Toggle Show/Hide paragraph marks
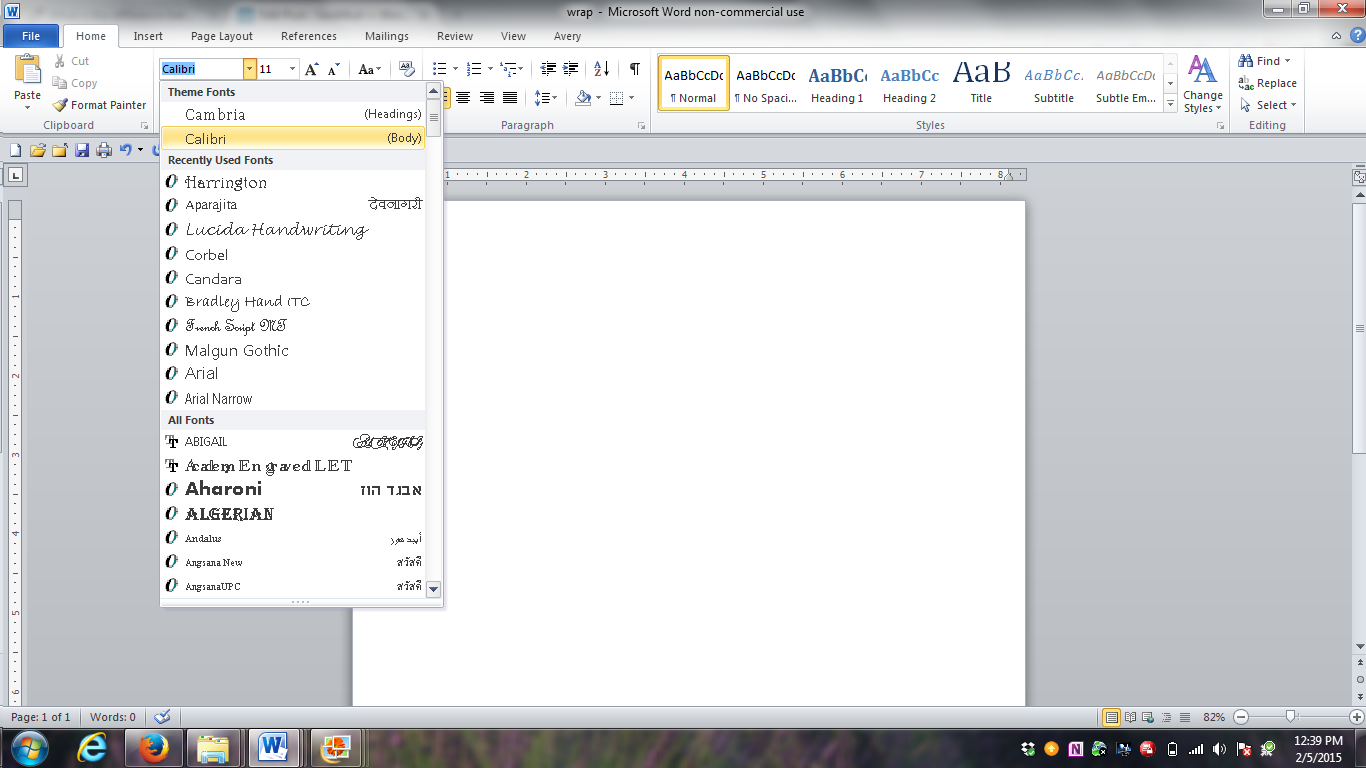Viewport: 1366px width, 768px height. click(634, 69)
